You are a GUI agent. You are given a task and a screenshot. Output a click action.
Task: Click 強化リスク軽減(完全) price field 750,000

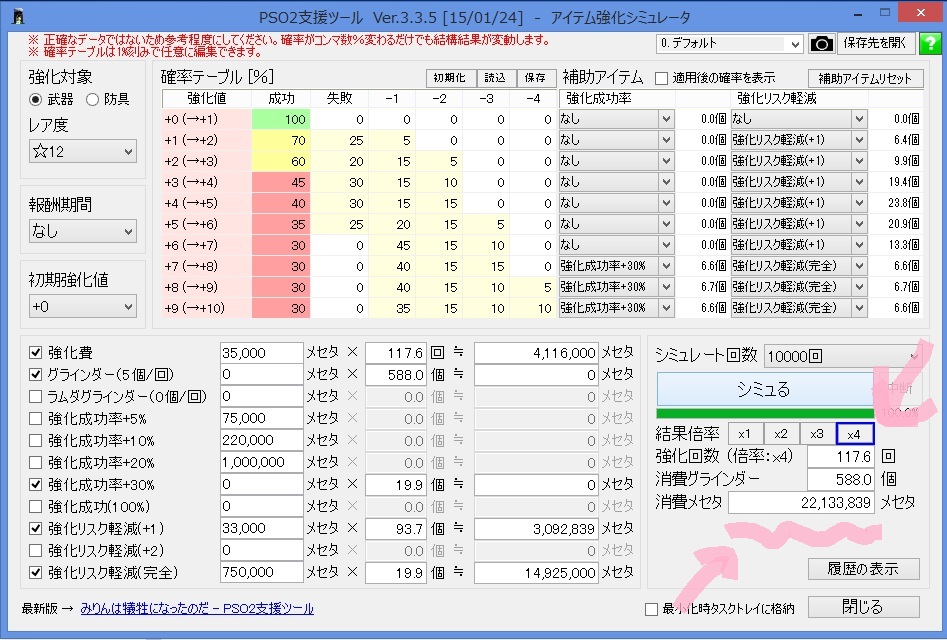tap(262, 572)
